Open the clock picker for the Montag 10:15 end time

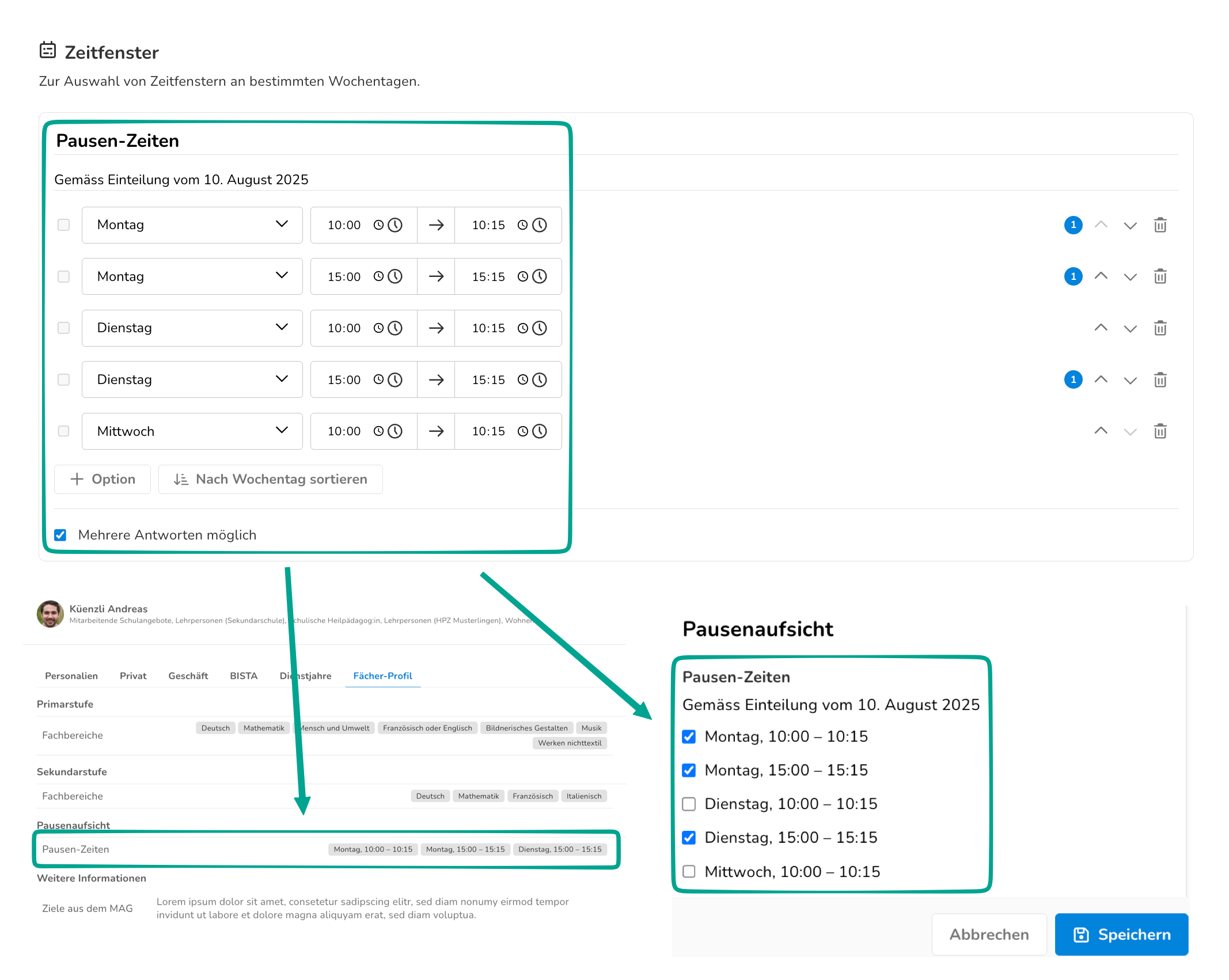pos(539,225)
